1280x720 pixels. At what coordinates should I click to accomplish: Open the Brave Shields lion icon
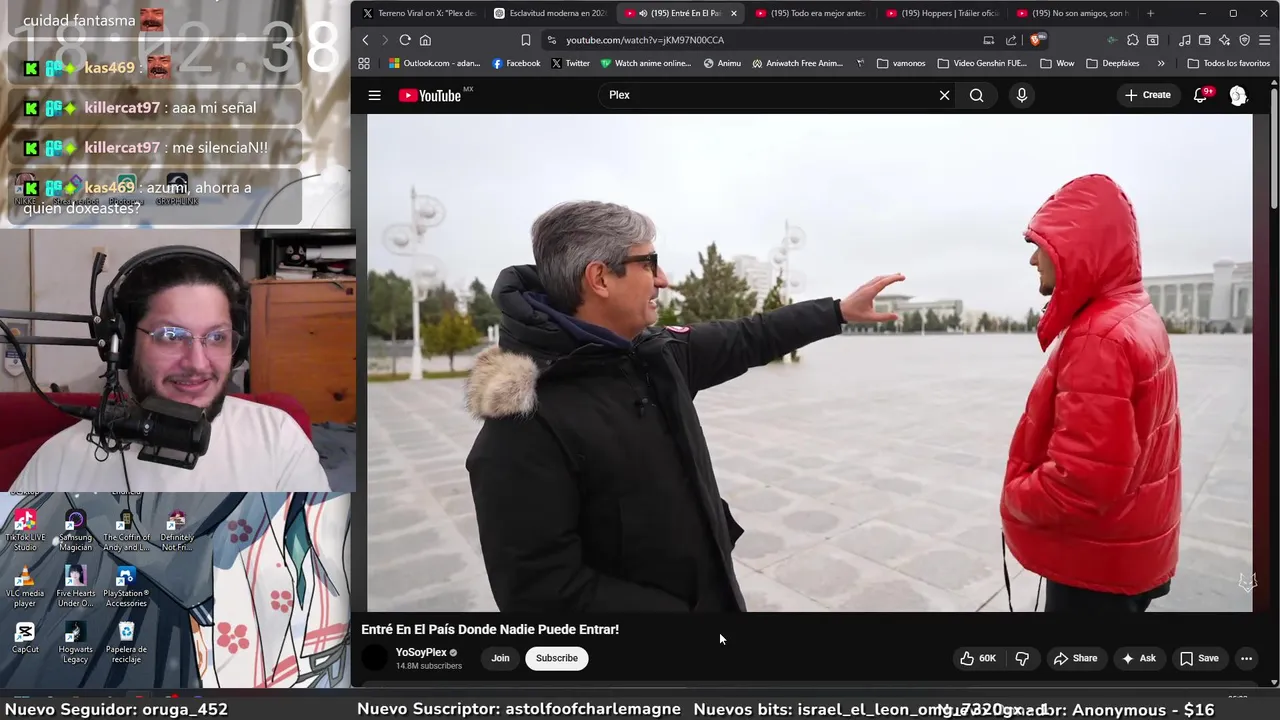coord(1038,40)
